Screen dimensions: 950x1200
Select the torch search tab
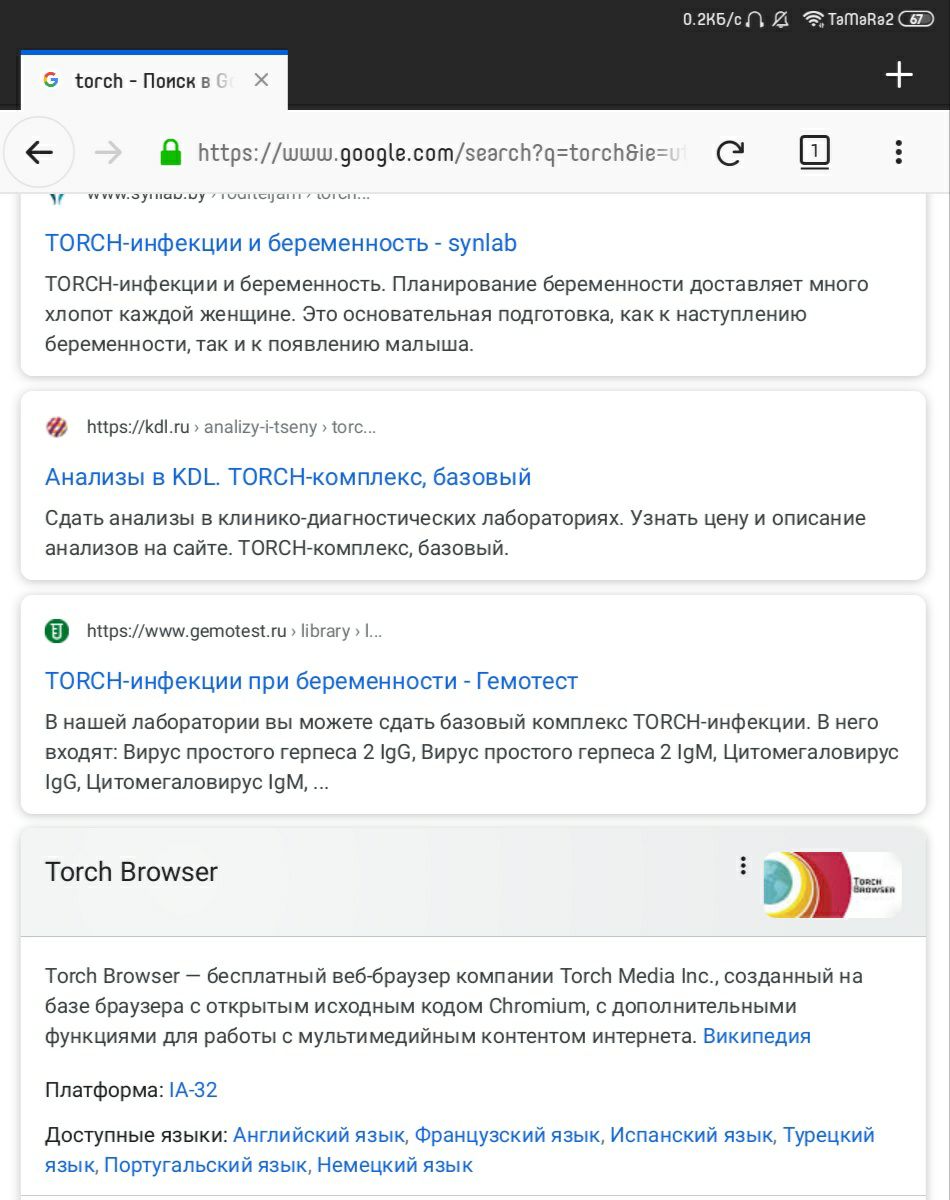[142, 81]
